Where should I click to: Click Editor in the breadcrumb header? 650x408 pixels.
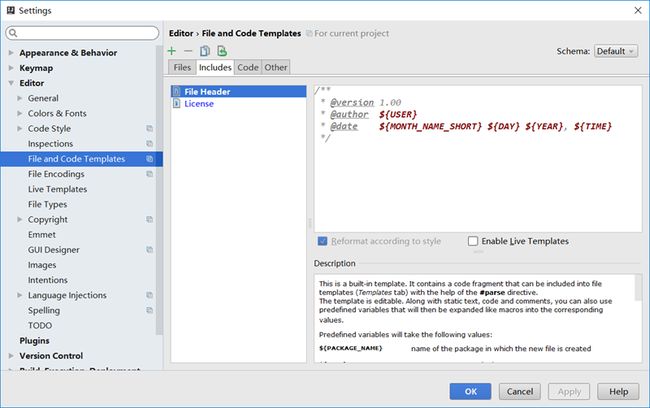click(181, 33)
